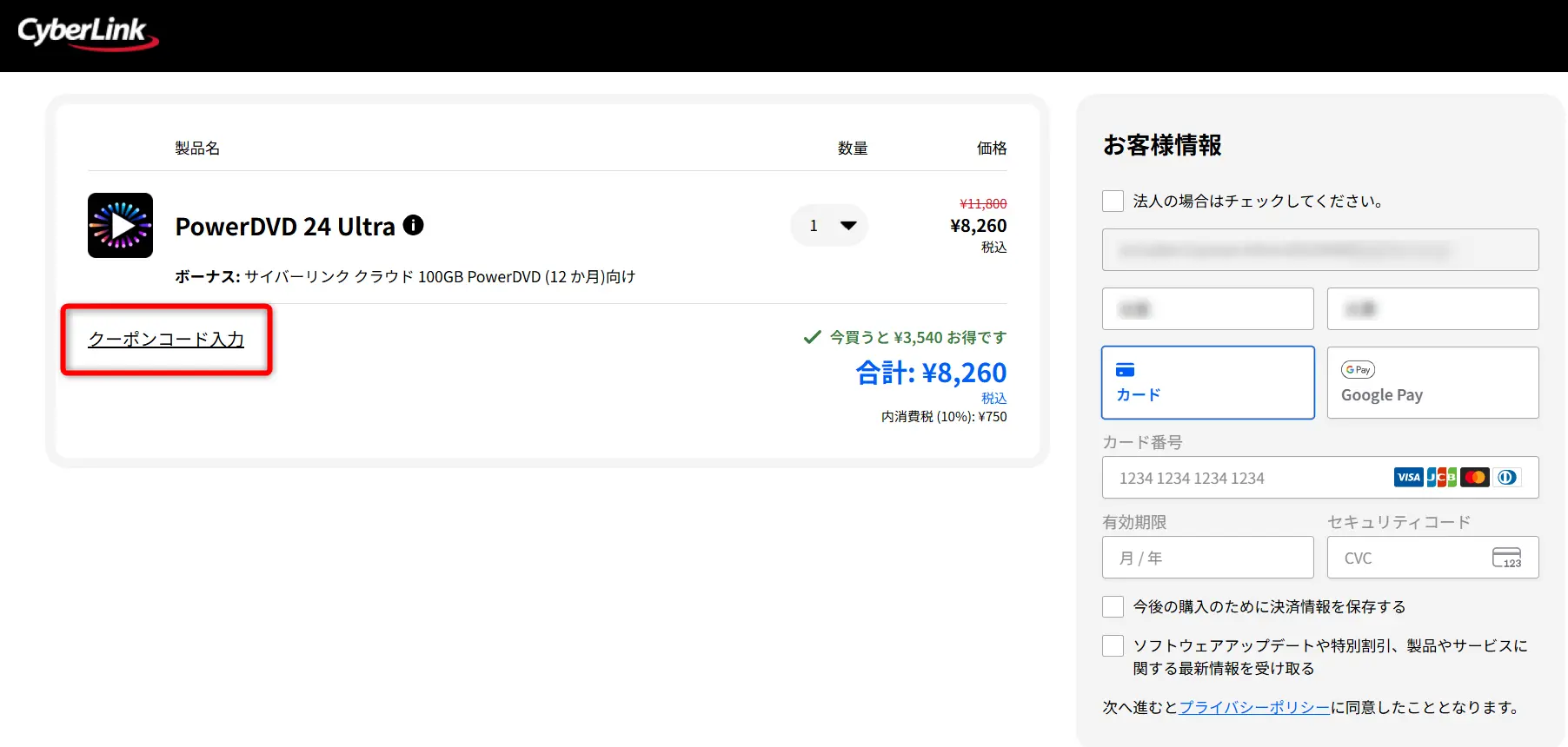Check the software updates newsletter box
Image resolution: width=1568 pixels, height=747 pixels.
coord(1113,645)
